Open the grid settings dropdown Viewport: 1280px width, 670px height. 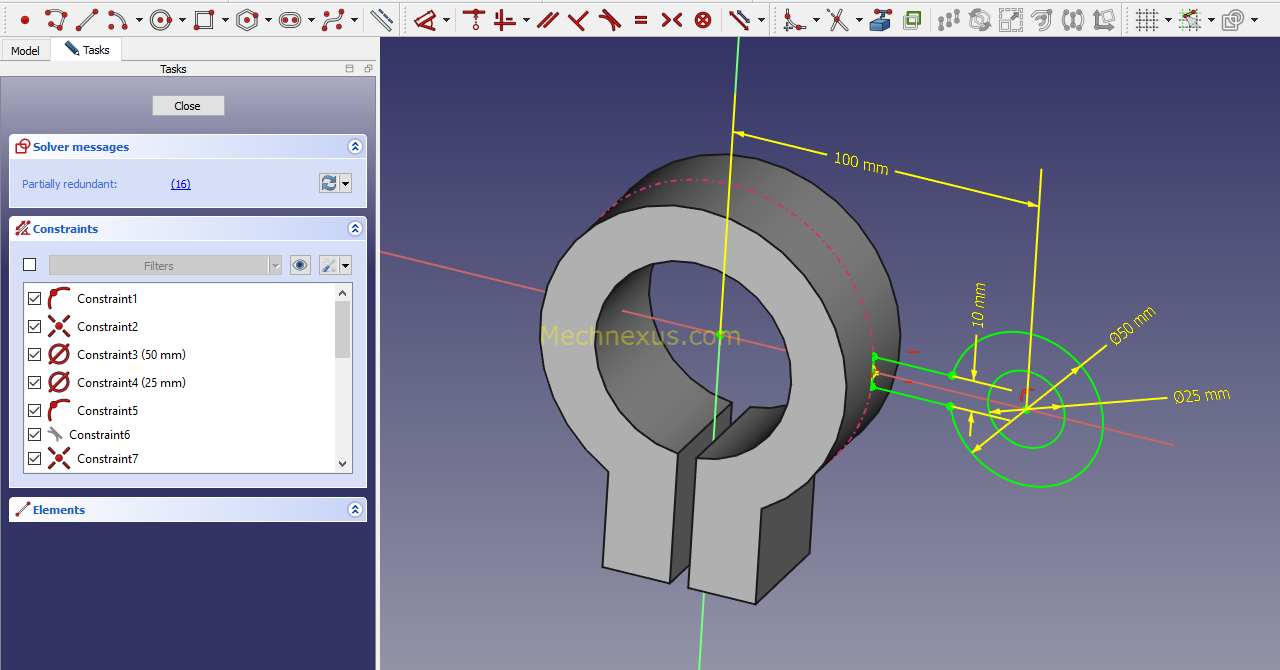click(x=1166, y=19)
